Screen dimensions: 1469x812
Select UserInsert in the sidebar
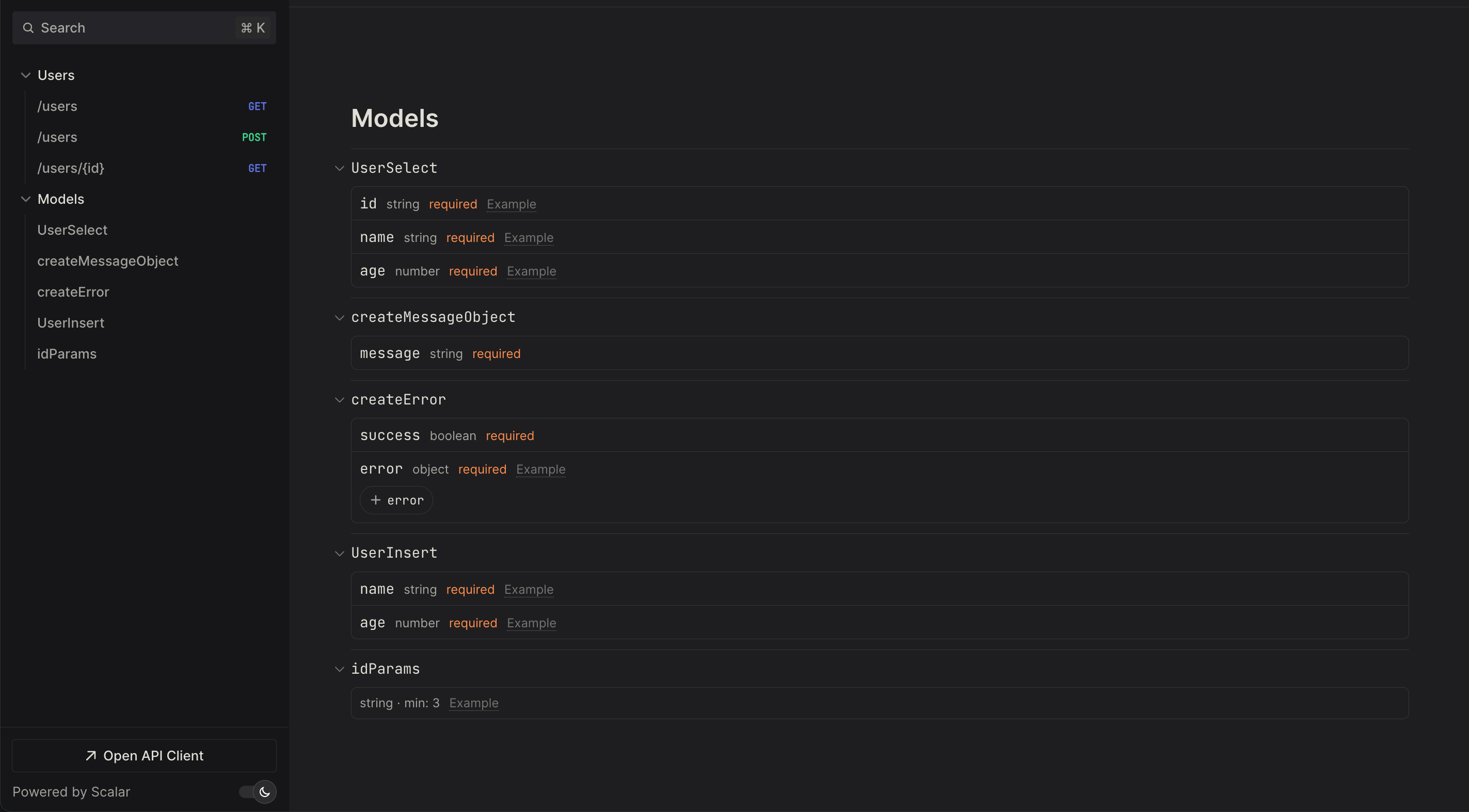[71, 322]
